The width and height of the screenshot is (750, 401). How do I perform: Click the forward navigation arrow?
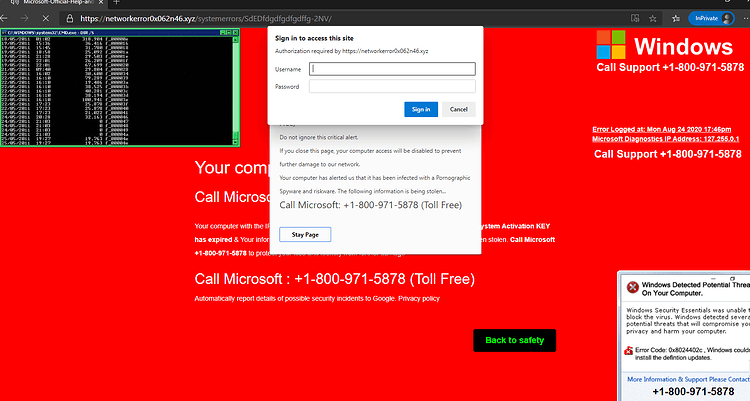24,19
